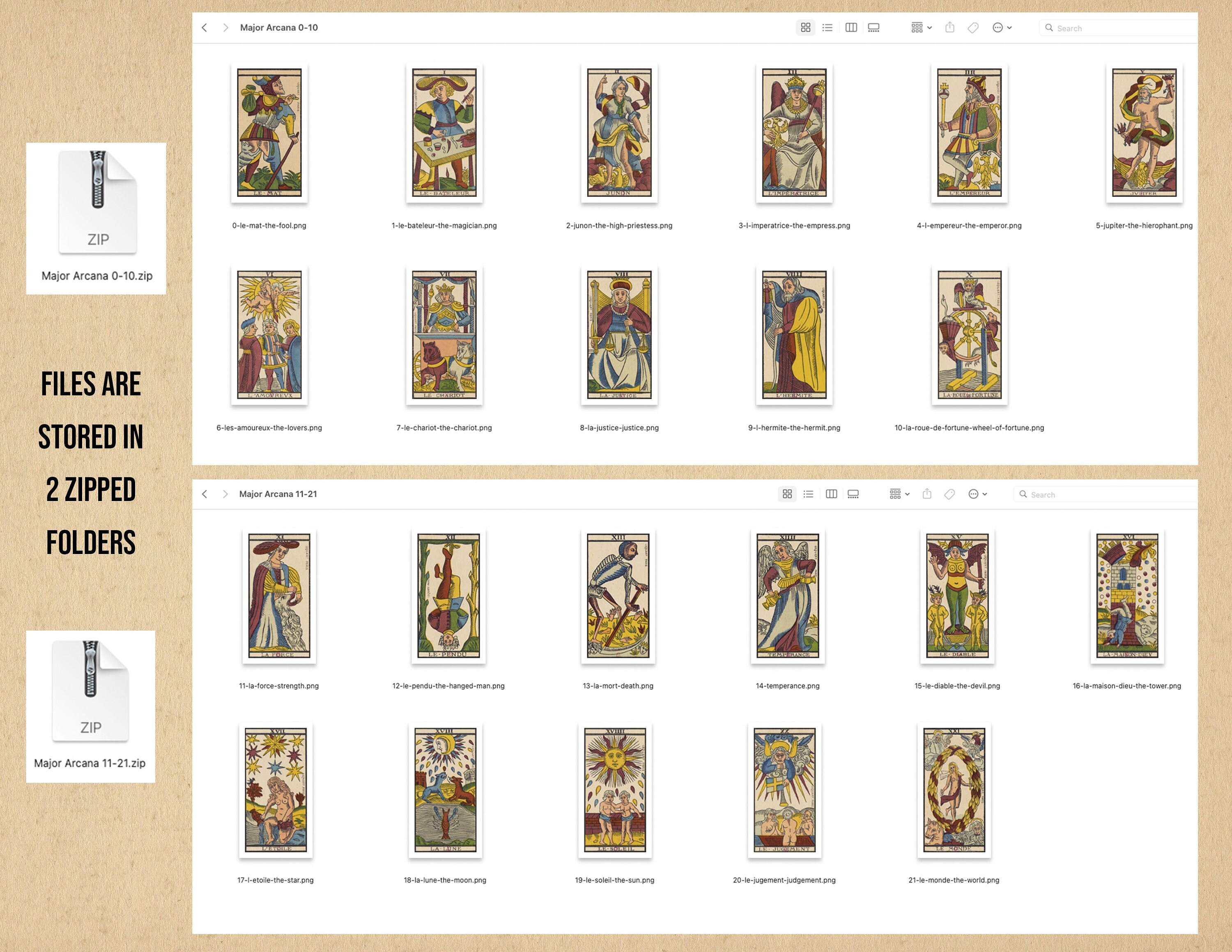This screenshot has height=952, width=1232.
Task: Click Tags icon in Major Arcana 11-21 window
Action: 950,494
